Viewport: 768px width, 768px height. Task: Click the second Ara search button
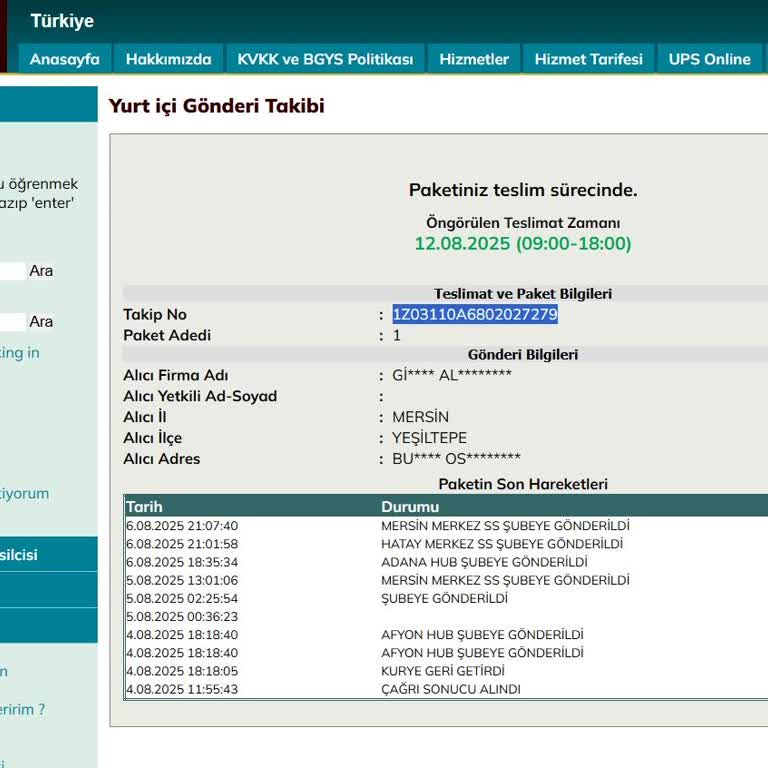point(41,322)
